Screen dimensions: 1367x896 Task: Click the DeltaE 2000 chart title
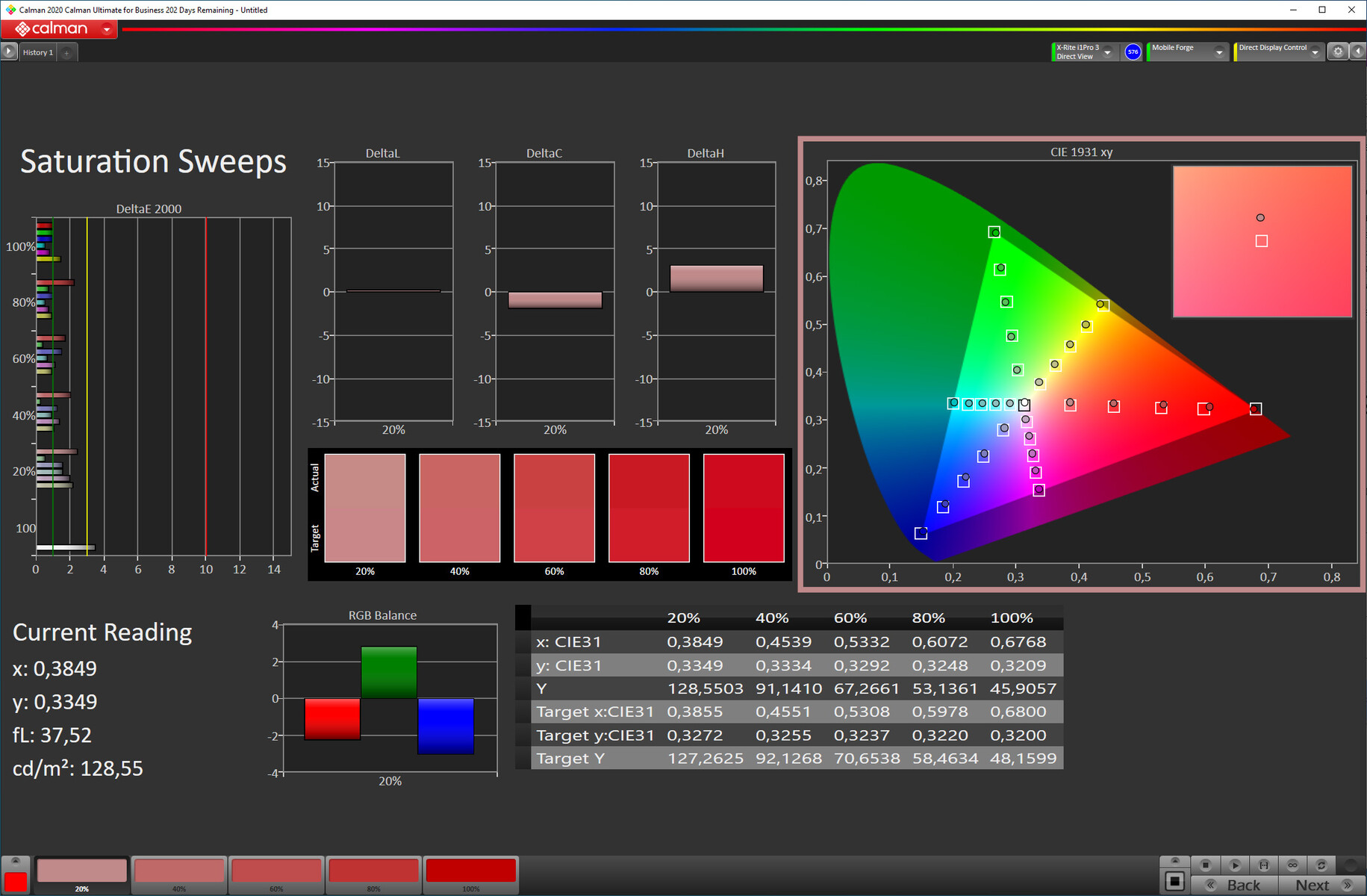pyautogui.click(x=149, y=209)
